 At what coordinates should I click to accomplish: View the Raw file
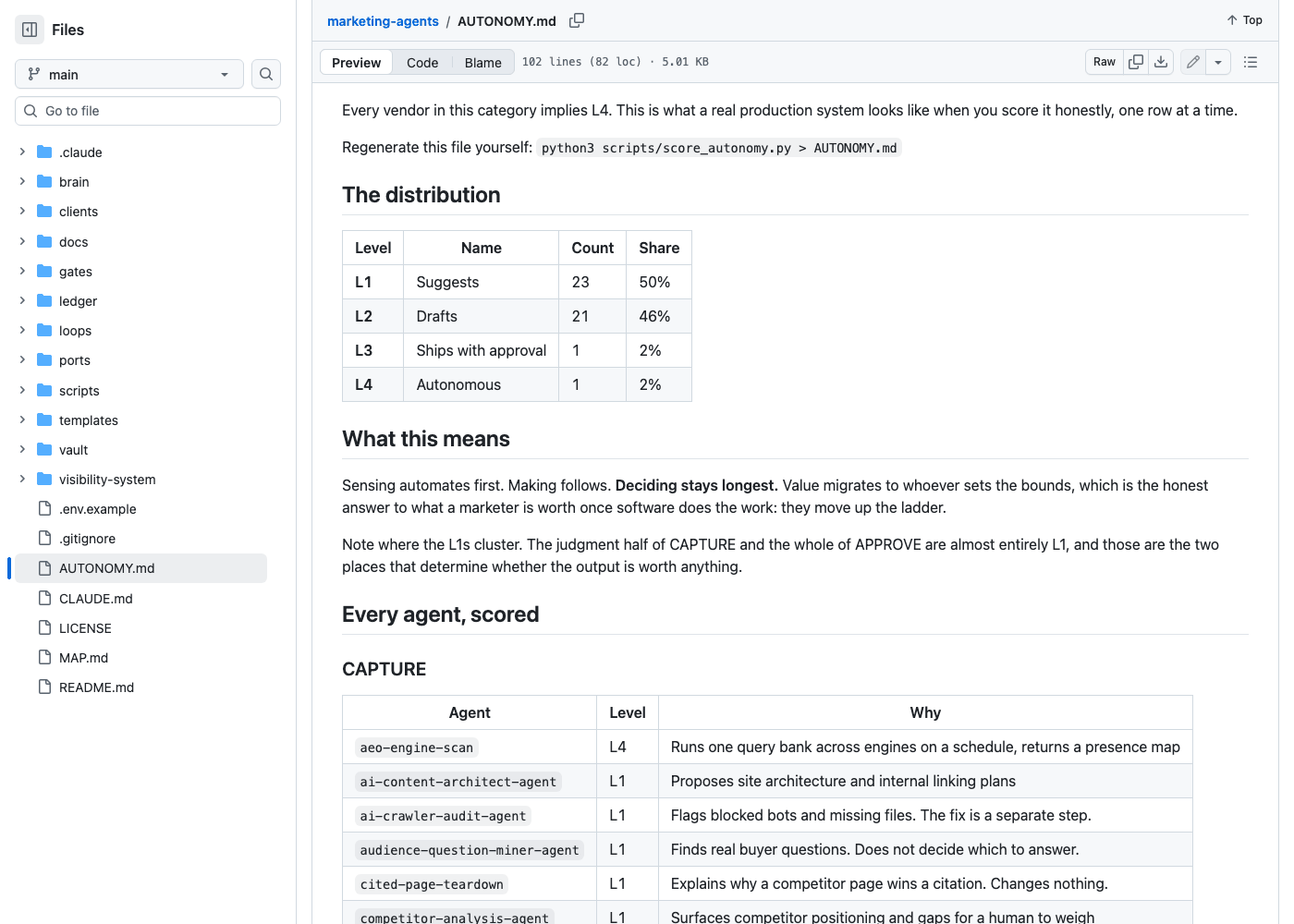(x=1105, y=62)
